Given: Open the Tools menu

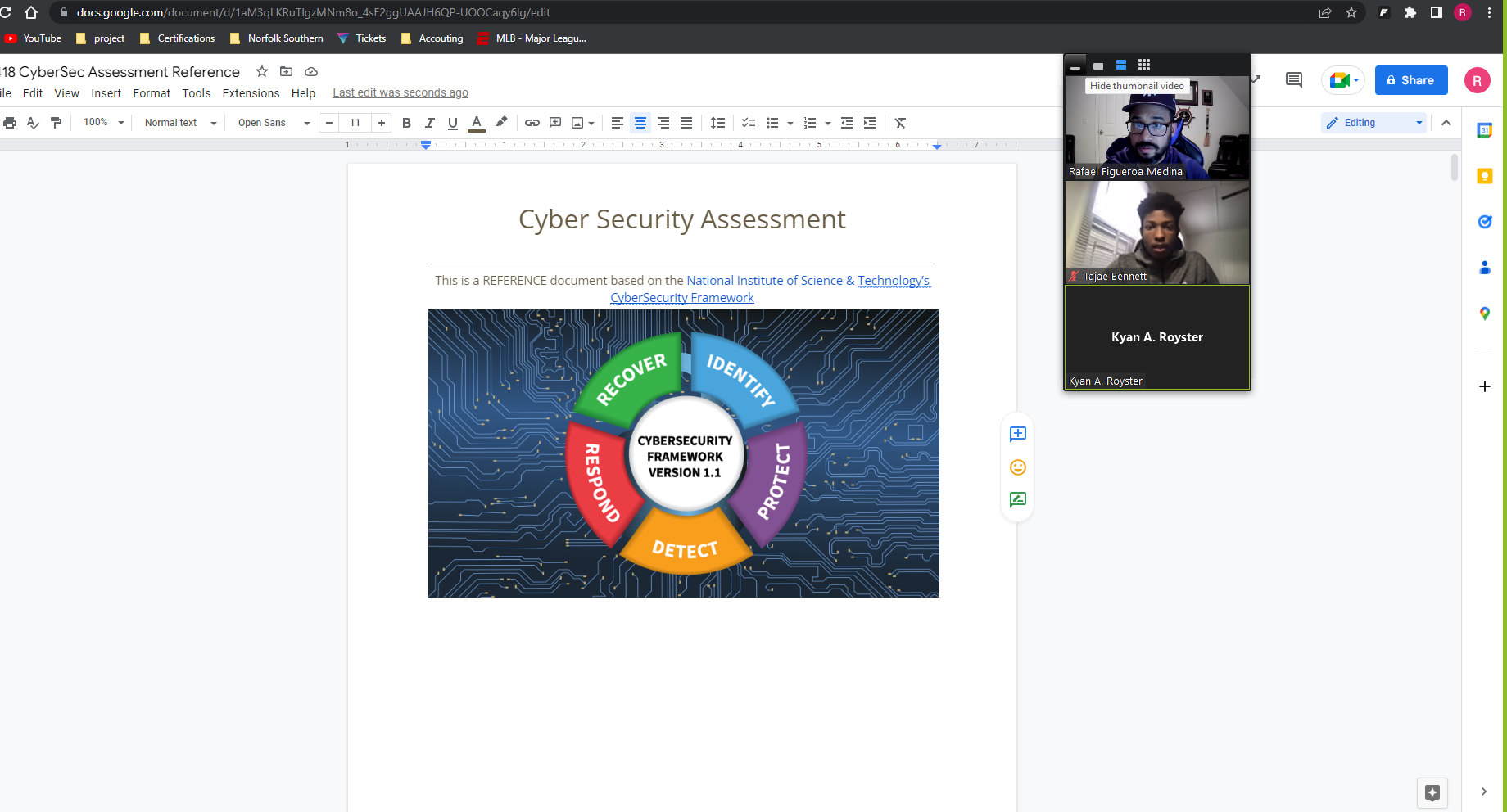Looking at the screenshot, I should tap(197, 93).
